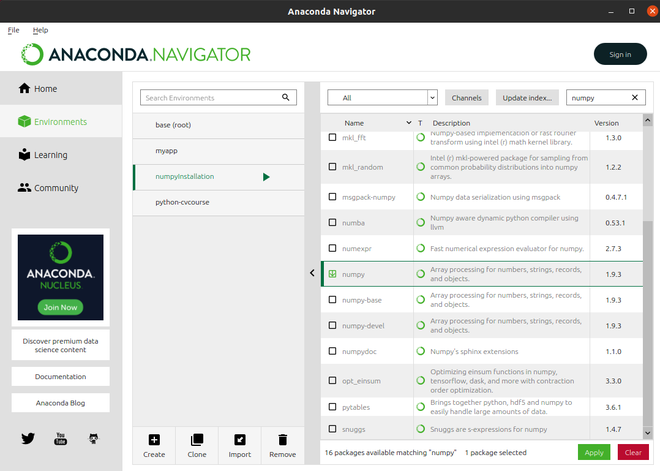Toggle the marked numpy package checkbox
Screen dimensions: 660x471
pos(333,274)
